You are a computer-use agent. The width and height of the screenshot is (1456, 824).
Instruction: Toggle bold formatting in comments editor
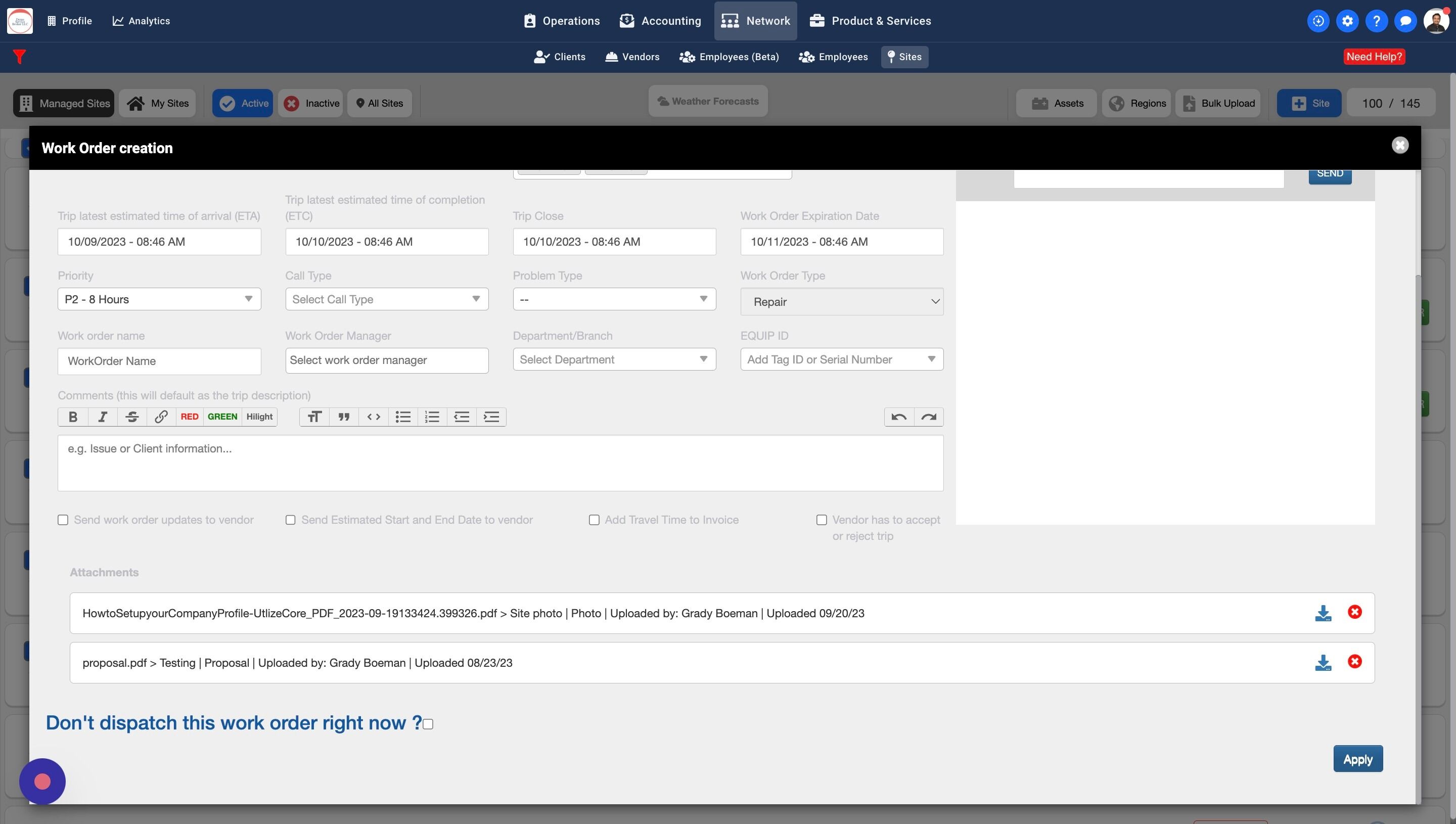coord(73,417)
